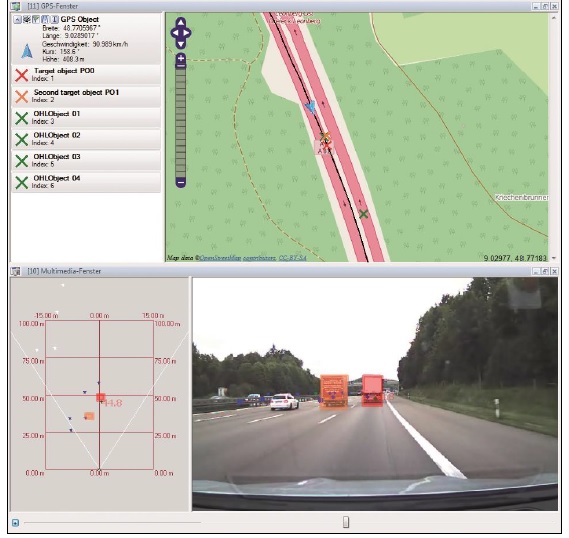Zoom out the map with minus button
Viewport: 569px width, 538px height.
tap(181, 182)
